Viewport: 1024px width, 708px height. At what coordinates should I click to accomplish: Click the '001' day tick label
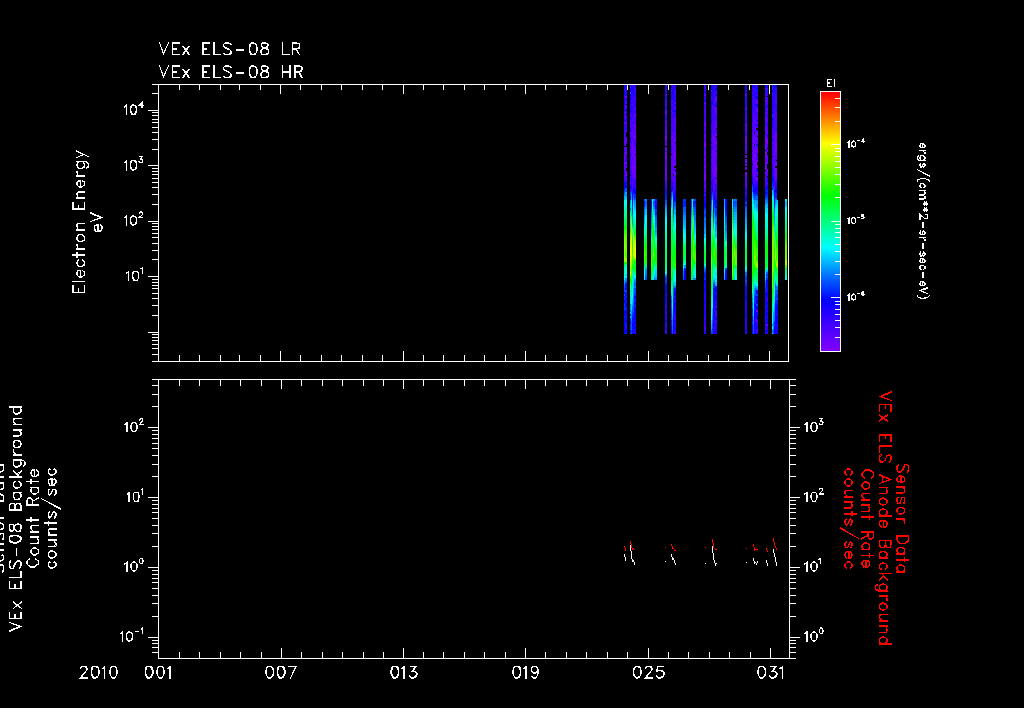(x=159, y=673)
